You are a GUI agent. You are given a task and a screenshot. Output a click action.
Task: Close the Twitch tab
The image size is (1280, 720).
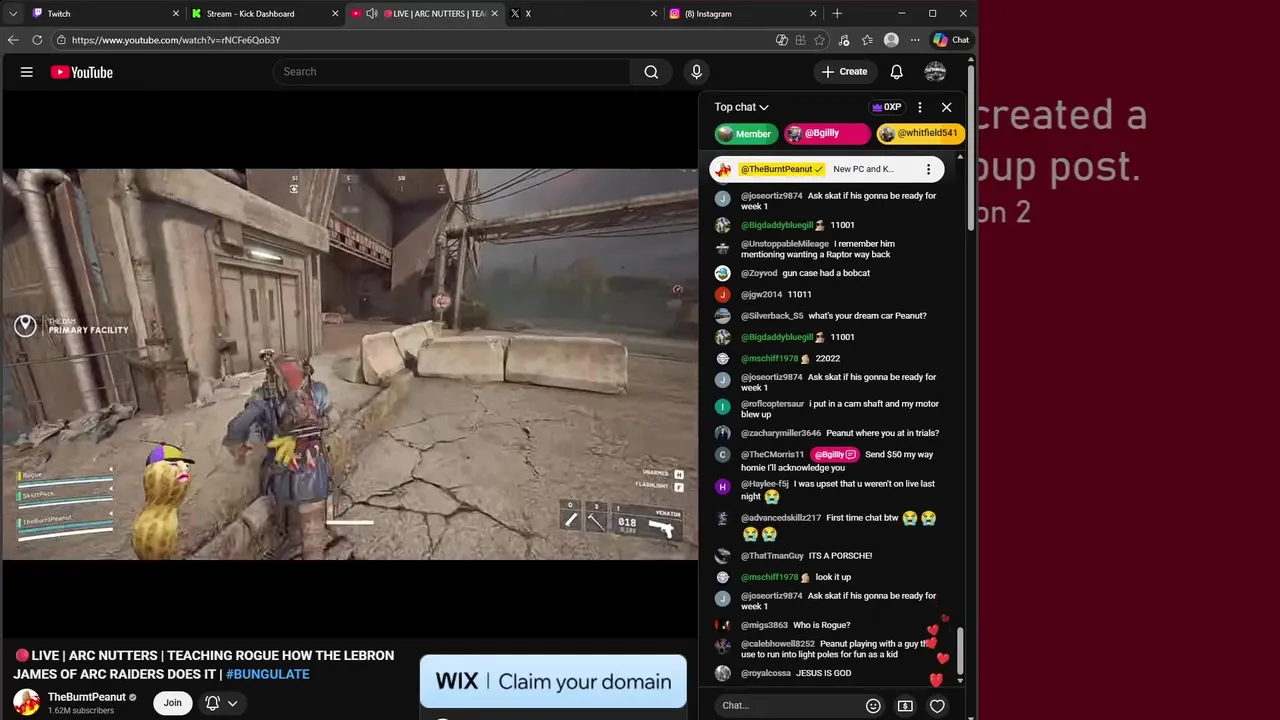click(176, 14)
